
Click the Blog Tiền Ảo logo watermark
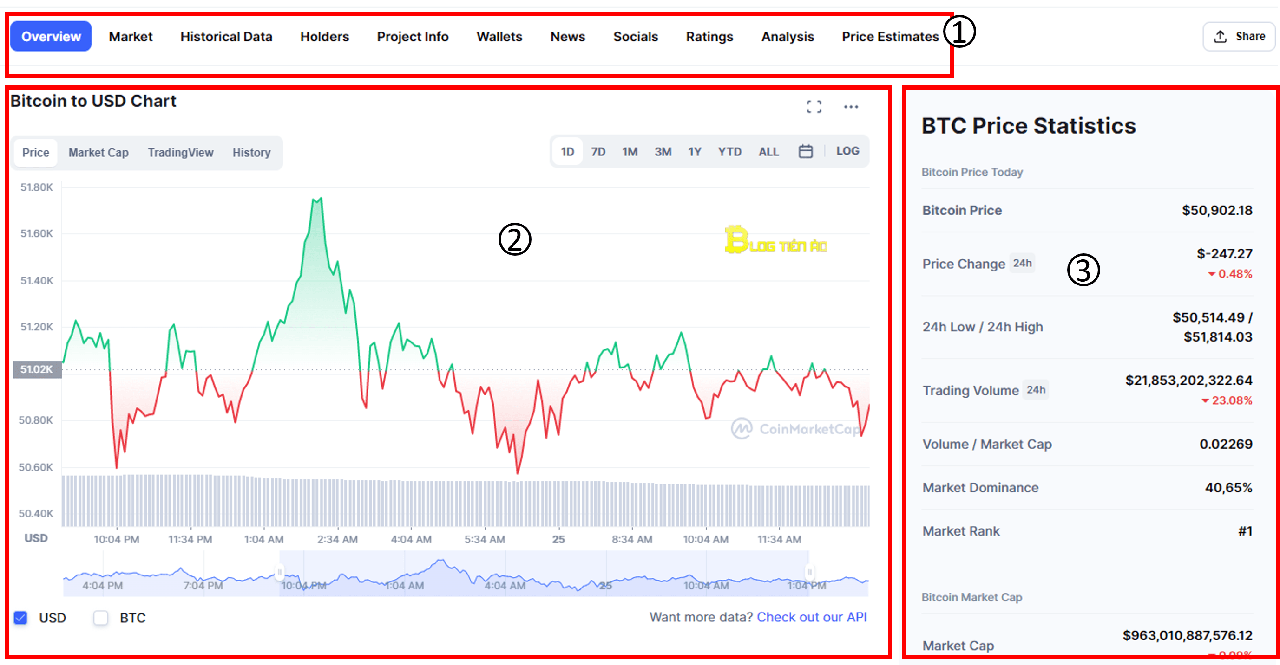pos(776,242)
